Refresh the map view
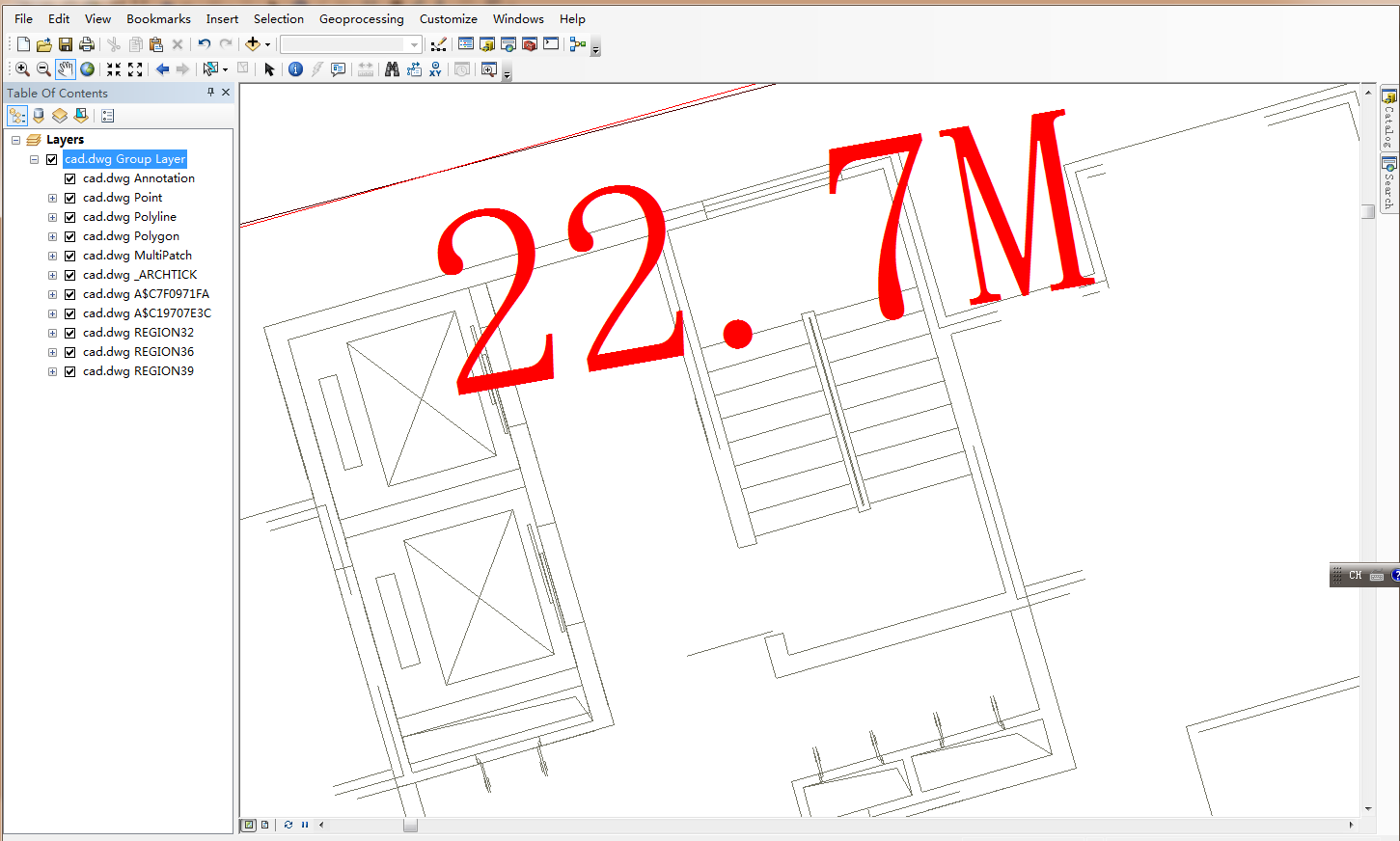This screenshot has height=841, width=1400. [x=288, y=825]
